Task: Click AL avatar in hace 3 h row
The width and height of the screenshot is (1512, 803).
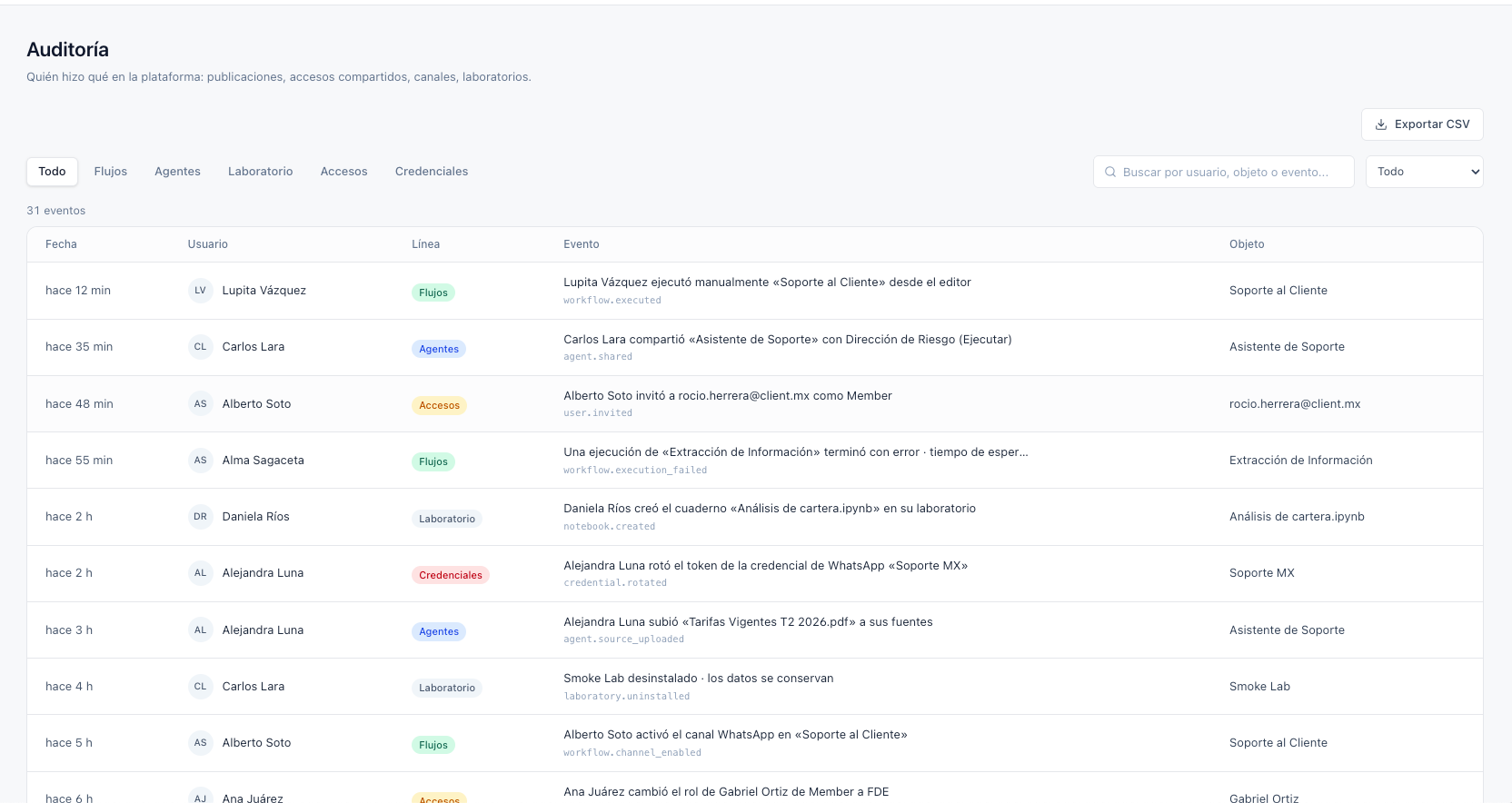Action: (x=201, y=630)
